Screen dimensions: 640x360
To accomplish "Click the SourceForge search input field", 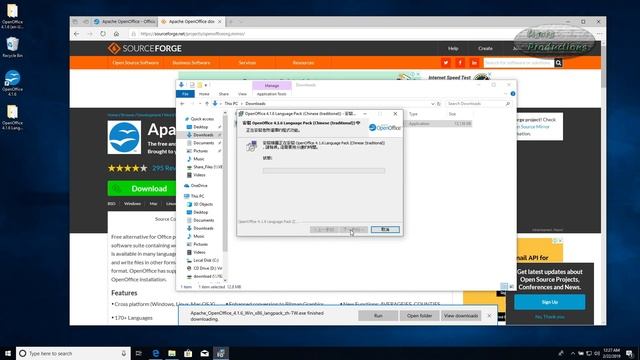I will 518,63.
